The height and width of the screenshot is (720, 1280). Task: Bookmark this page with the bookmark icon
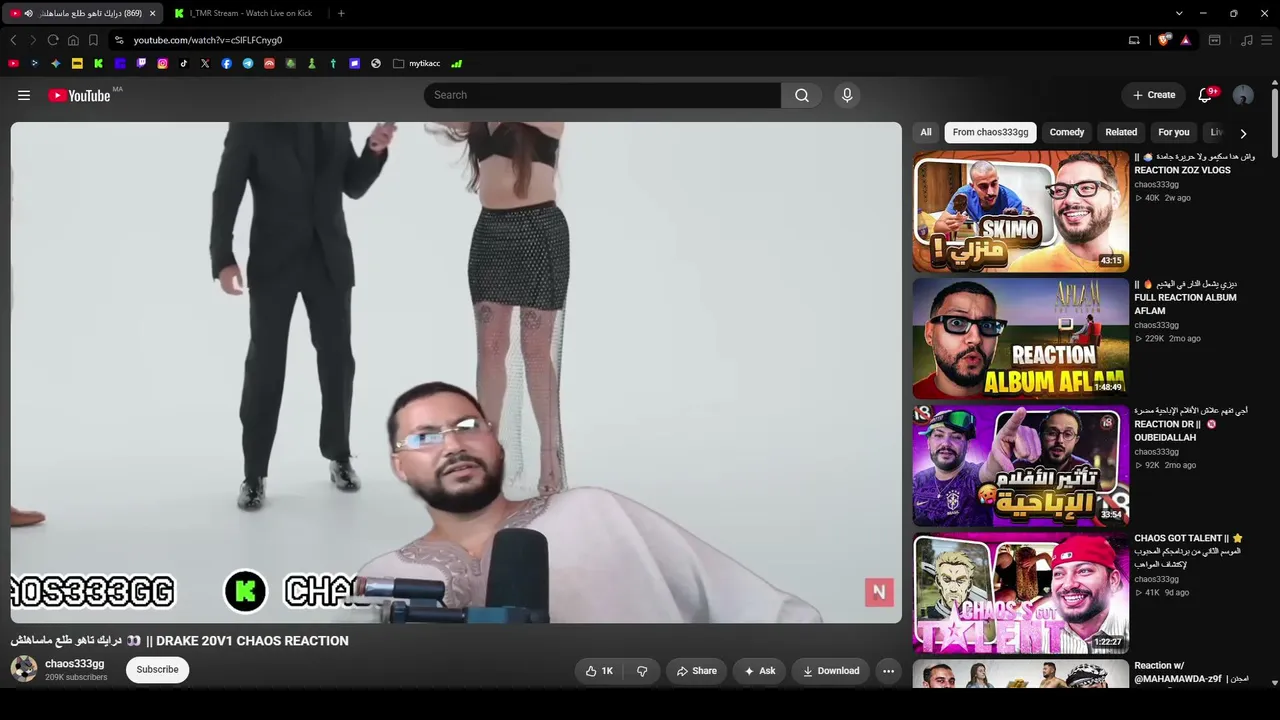(93, 40)
